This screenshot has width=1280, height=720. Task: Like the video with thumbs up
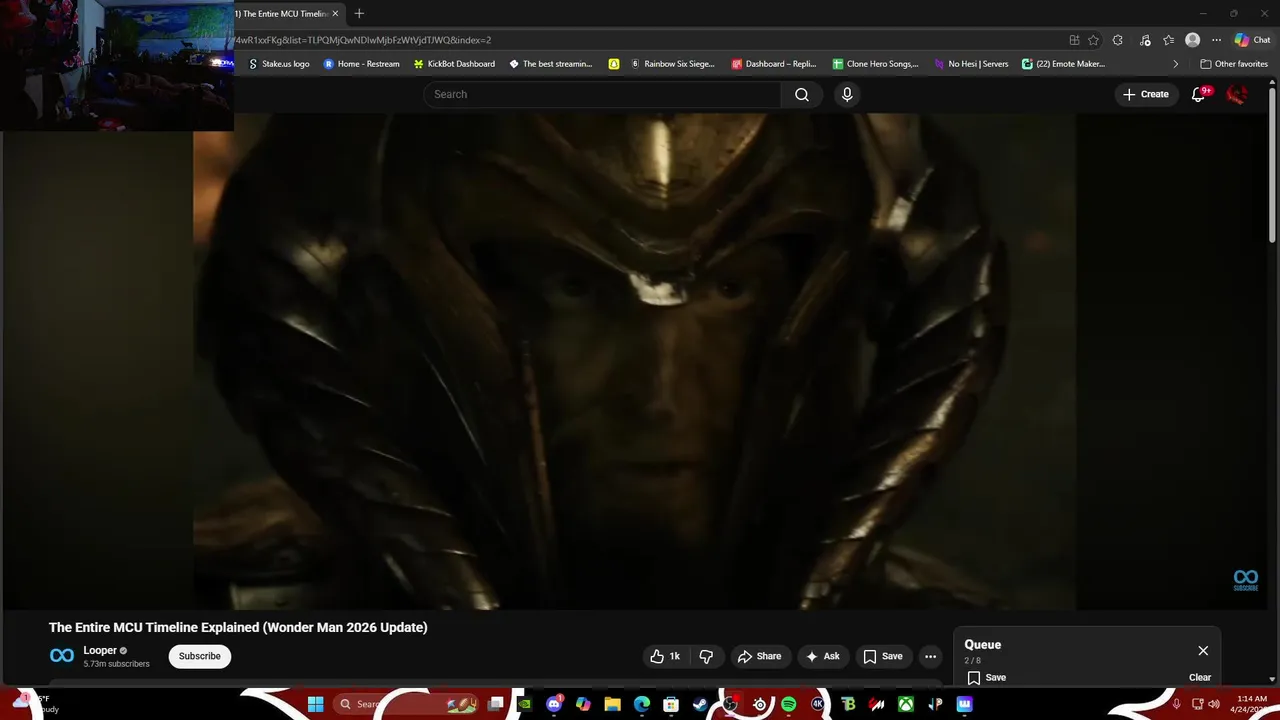[665, 656]
